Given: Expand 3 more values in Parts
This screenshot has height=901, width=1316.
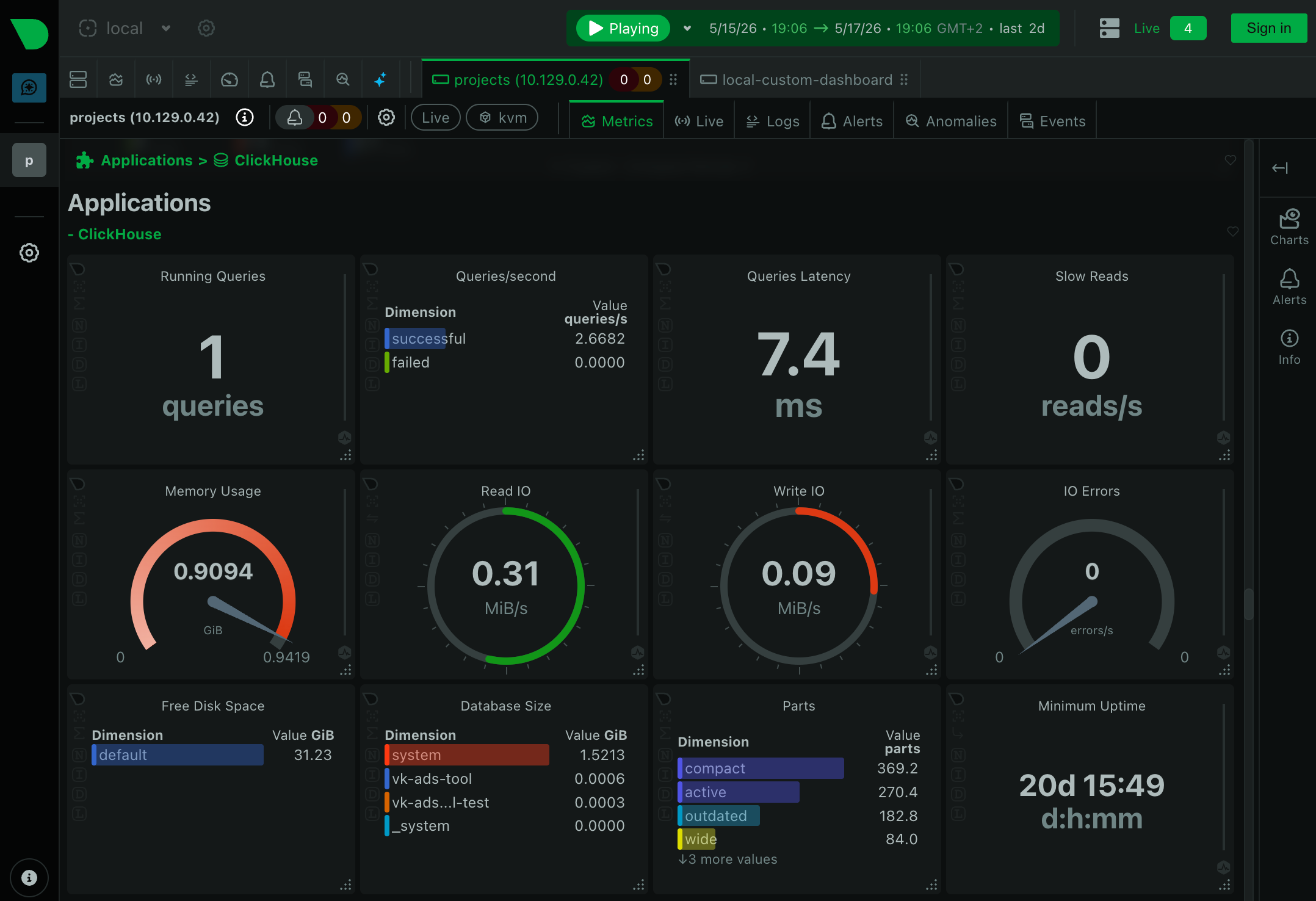Looking at the screenshot, I should pyautogui.click(x=728, y=859).
